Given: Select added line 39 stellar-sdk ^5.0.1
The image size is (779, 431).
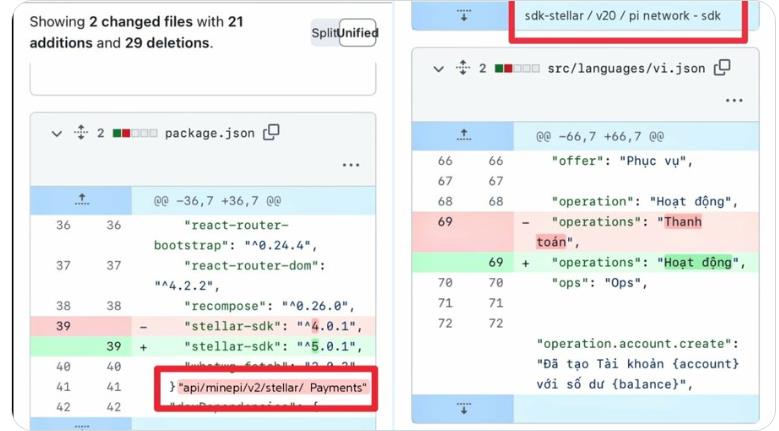Looking at the screenshot, I should [x=203, y=347].
